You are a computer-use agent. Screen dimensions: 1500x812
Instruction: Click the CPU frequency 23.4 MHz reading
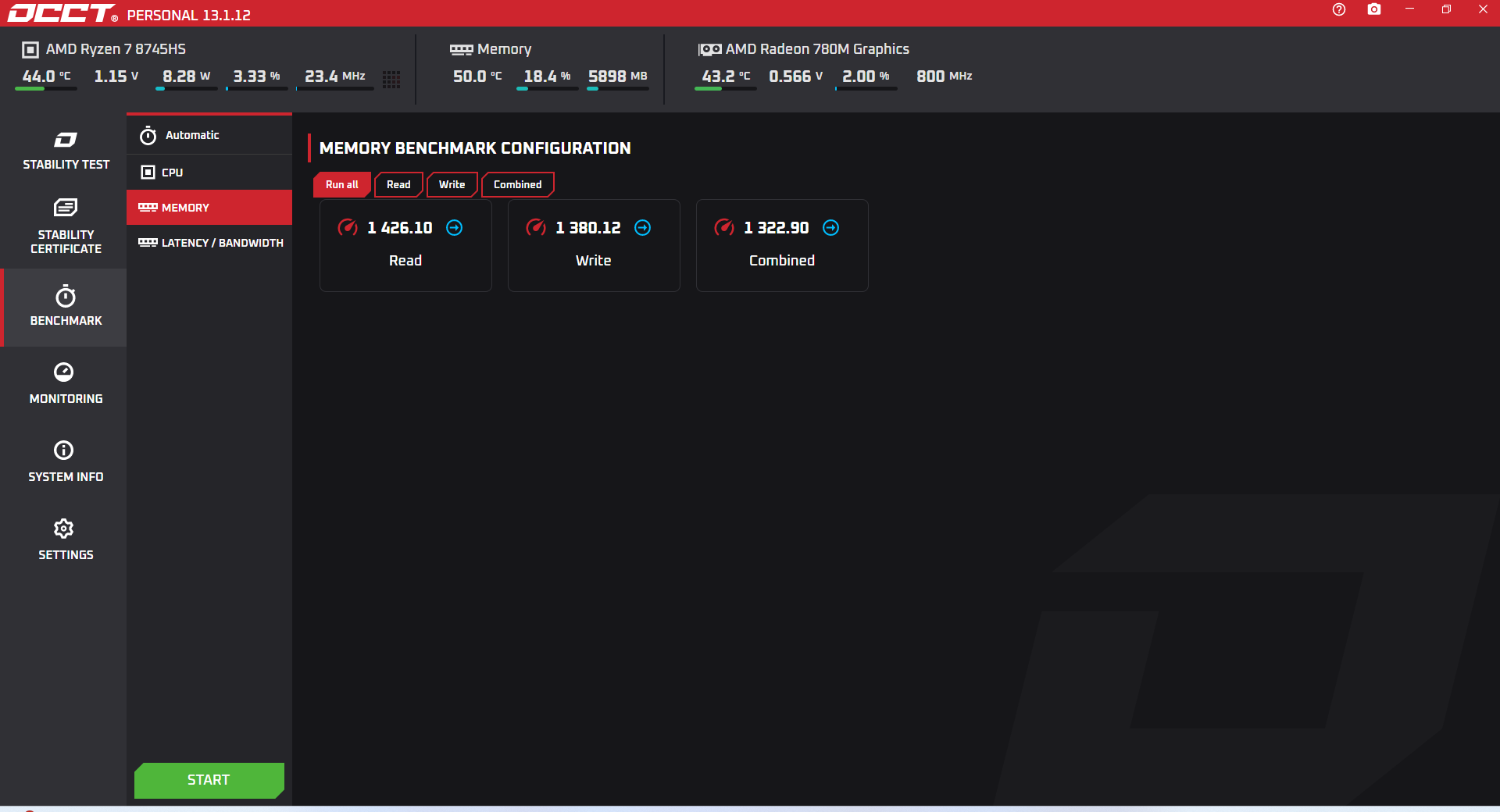334,77
